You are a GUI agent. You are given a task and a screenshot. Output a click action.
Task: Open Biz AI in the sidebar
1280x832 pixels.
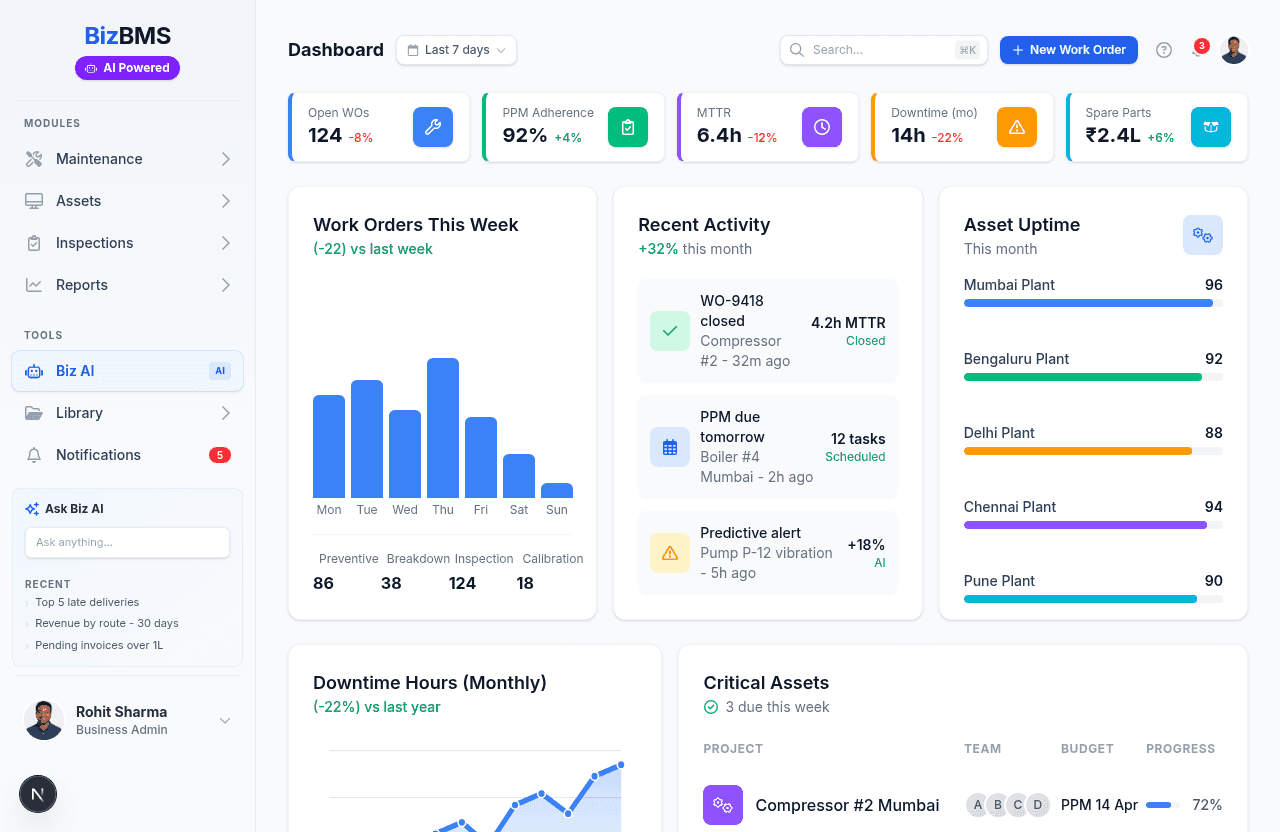(x=127, y=371)
